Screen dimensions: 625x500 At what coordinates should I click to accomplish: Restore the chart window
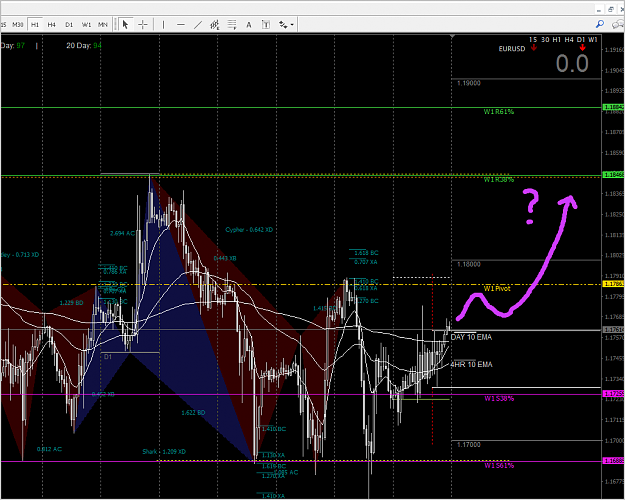pyautogui.click(x=611, y=10)
